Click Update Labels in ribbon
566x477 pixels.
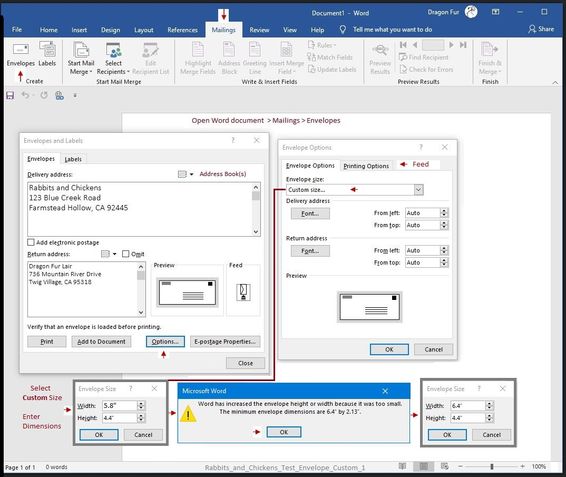pos(332,69)
